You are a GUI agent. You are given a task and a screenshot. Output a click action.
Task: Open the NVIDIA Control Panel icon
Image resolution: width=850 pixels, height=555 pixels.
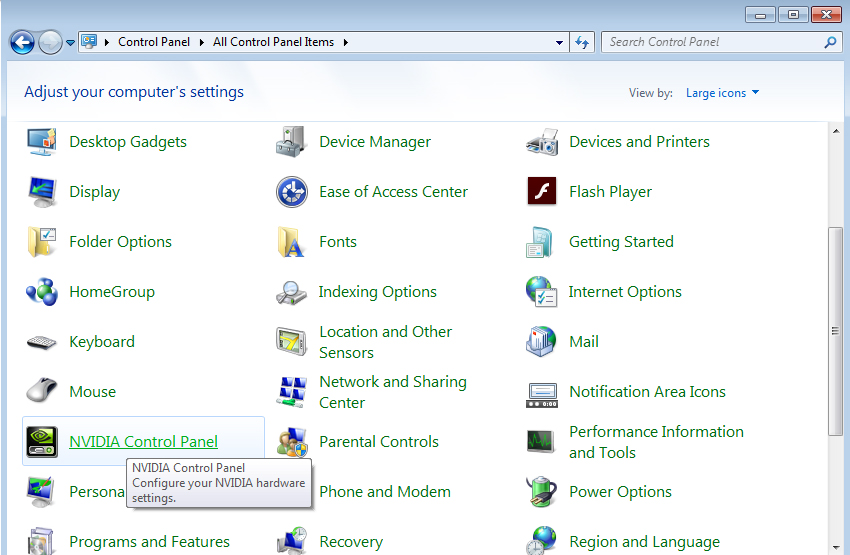(42, 442)
